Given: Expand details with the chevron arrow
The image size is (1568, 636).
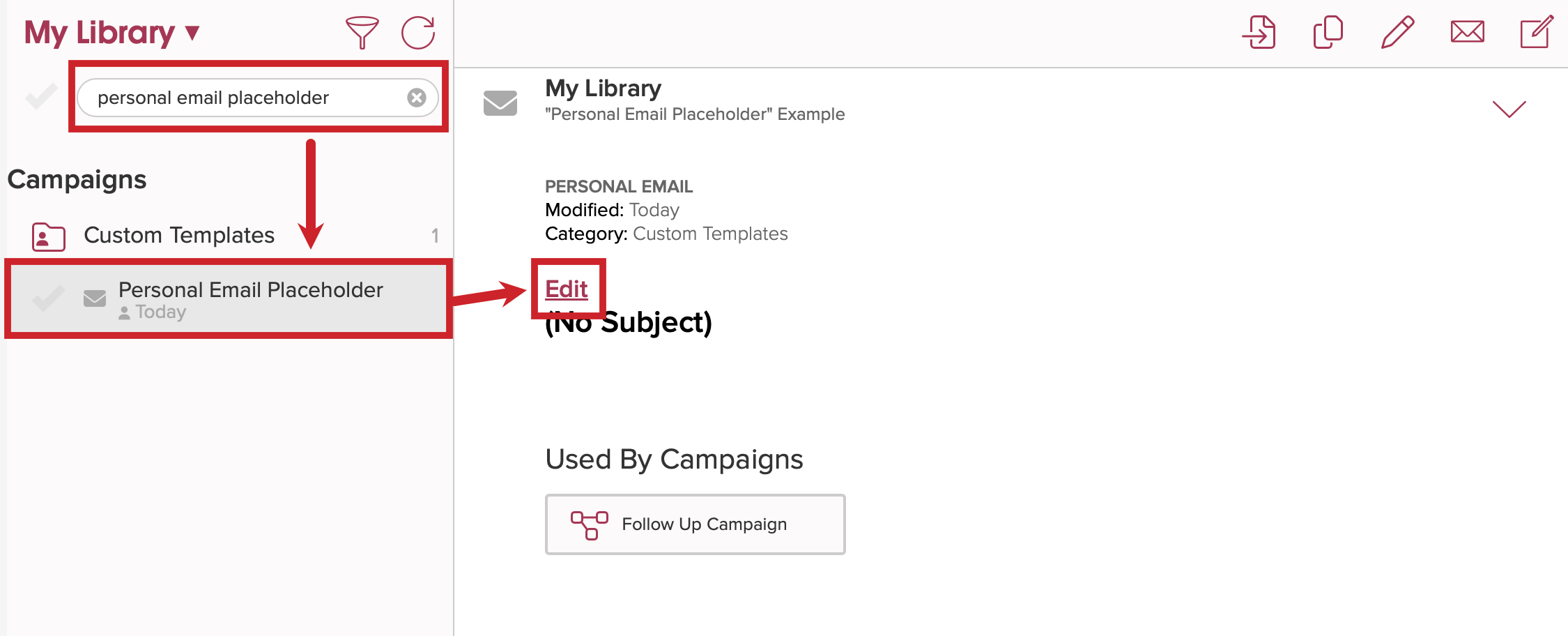Looking at the screenshot, I should coord(1509,109).
